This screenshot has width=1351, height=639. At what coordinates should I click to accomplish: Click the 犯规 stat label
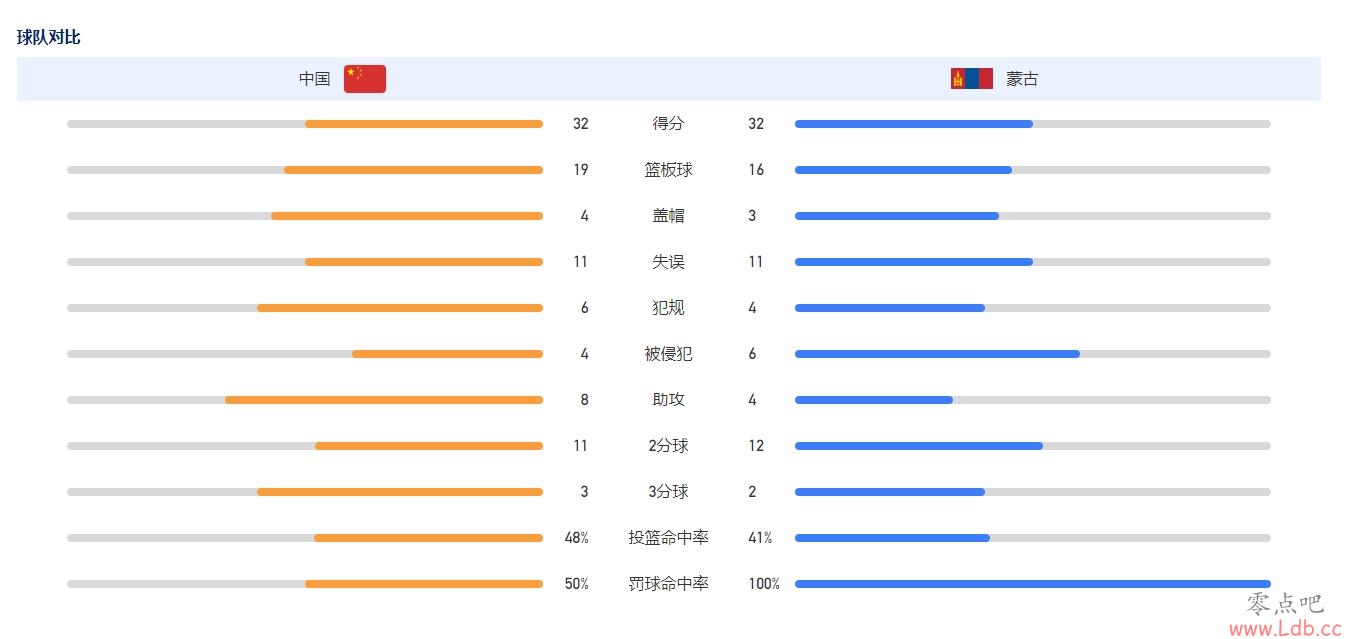tap(668, 308)
